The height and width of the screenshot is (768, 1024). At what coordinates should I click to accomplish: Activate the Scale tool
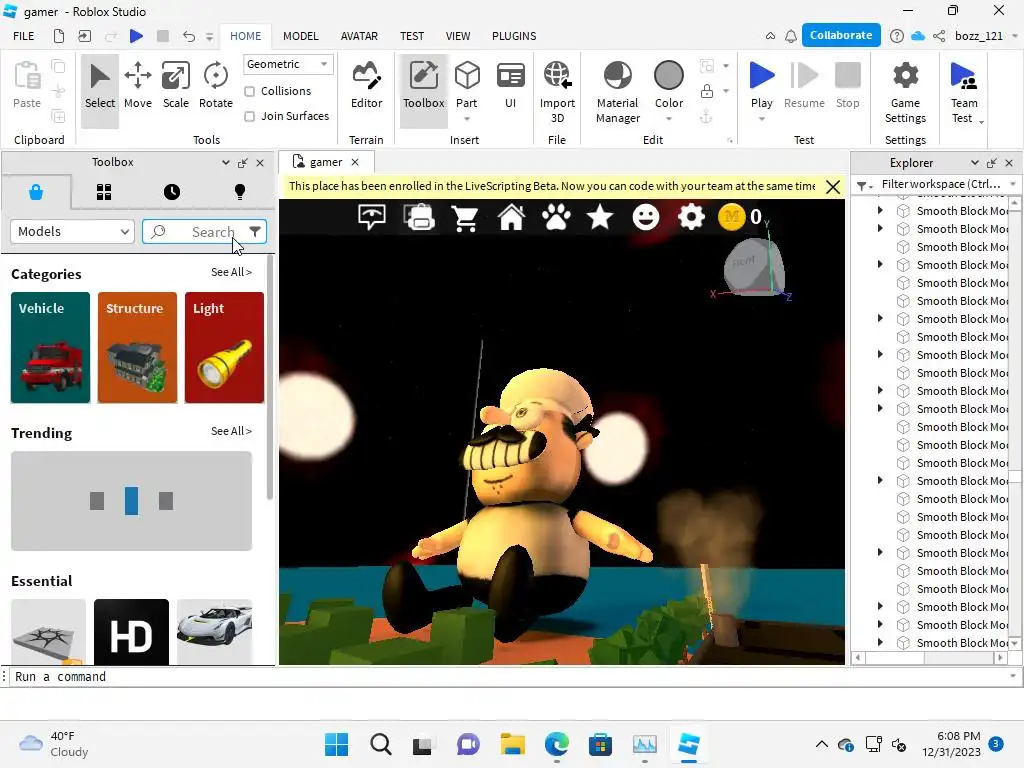pyautogui.click(x=176, y=86)
